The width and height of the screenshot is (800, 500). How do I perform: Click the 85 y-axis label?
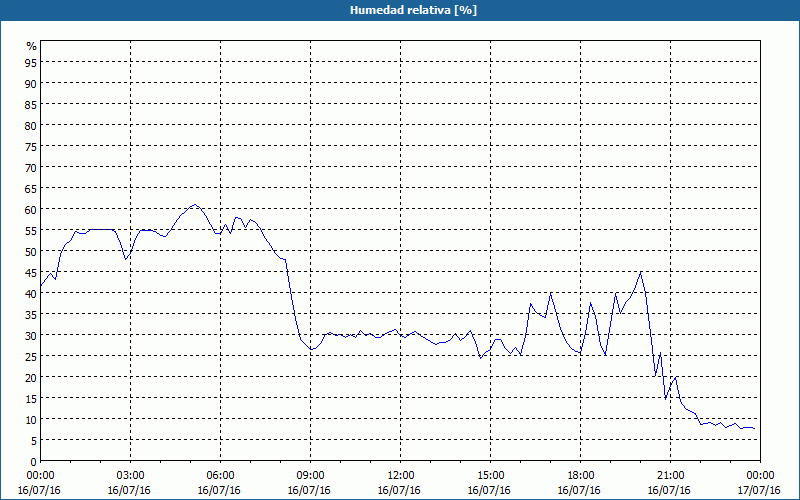[x=31, y=105]
